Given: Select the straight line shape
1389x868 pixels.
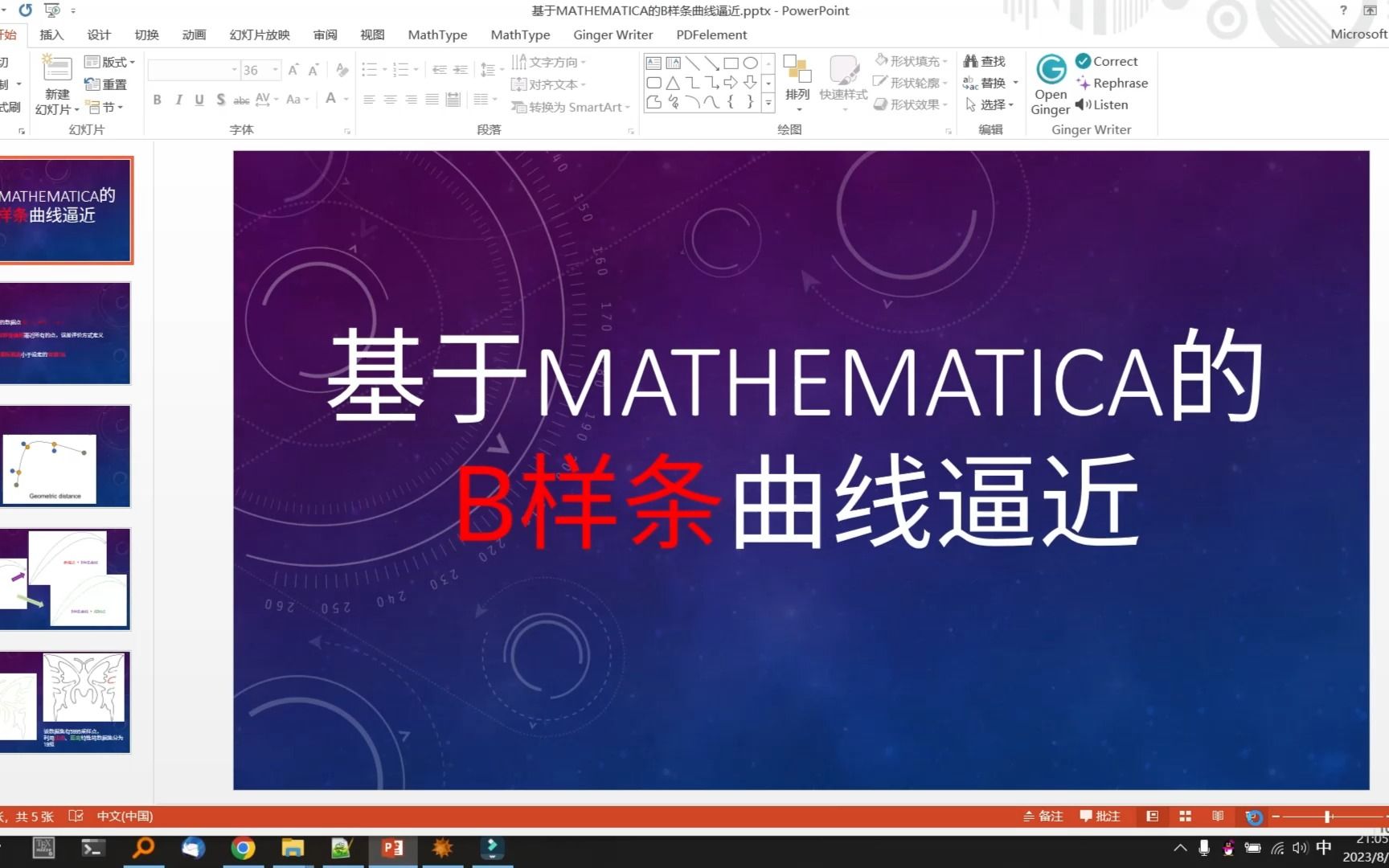Looking at the screenshot, I should click(692, 63).
